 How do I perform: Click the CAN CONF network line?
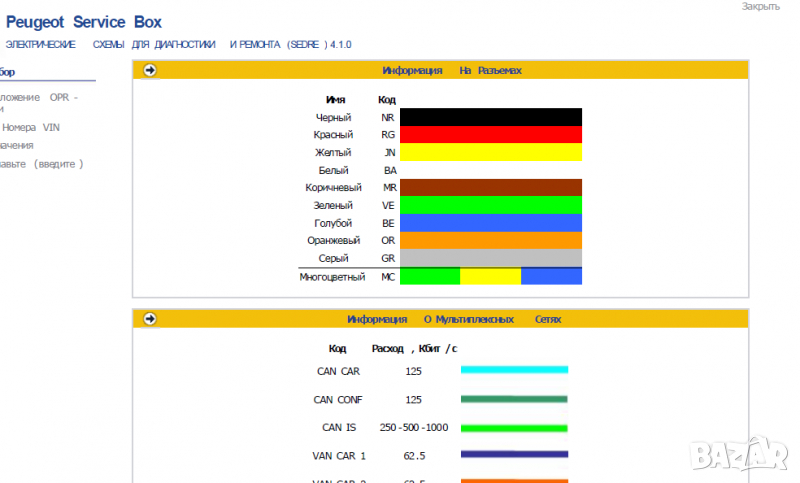[x=514, y=399]
